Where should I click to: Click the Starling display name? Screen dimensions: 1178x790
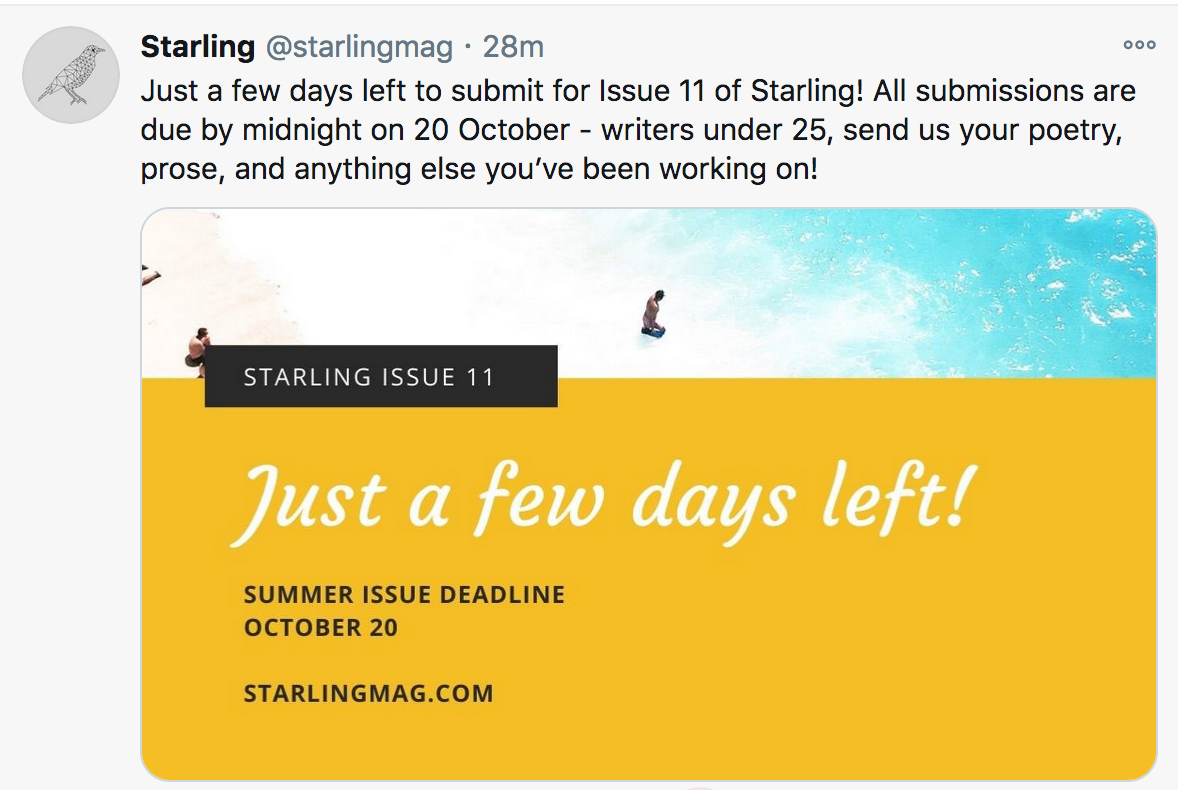[197, 46]
